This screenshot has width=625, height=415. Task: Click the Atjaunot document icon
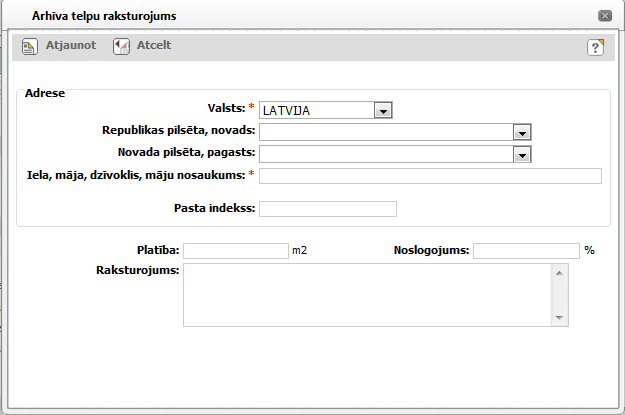click(x=30, y=46)
